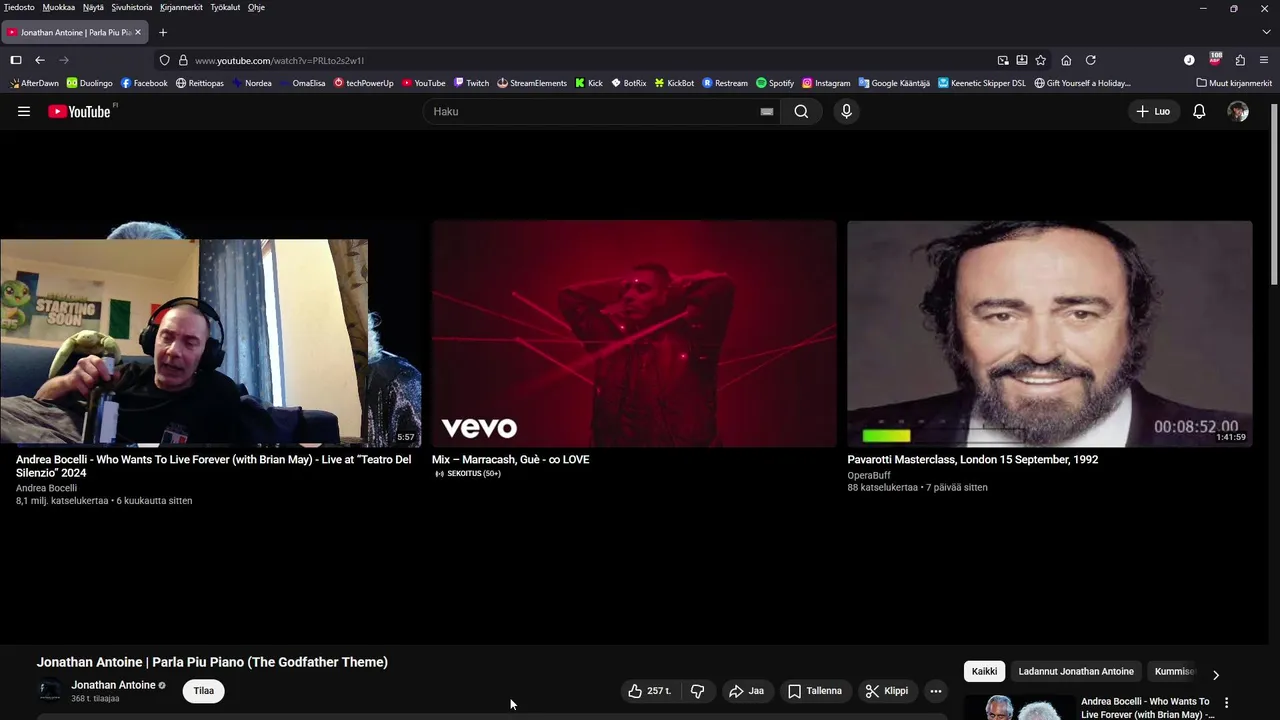Open the picture-in-picture icon in address bar
The height and width of the screenshot is (720, 1280).
1003,60
